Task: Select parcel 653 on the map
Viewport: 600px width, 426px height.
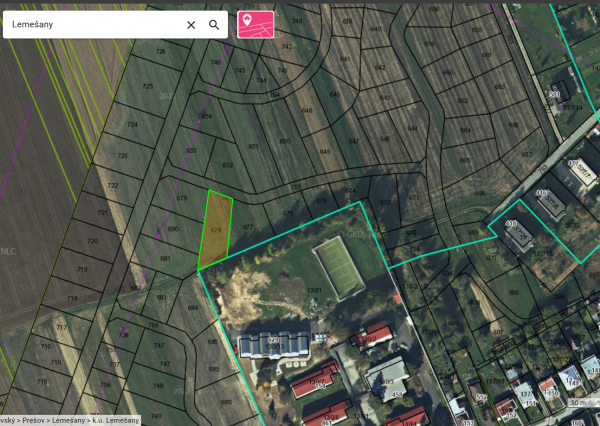Action: (191, 150)
